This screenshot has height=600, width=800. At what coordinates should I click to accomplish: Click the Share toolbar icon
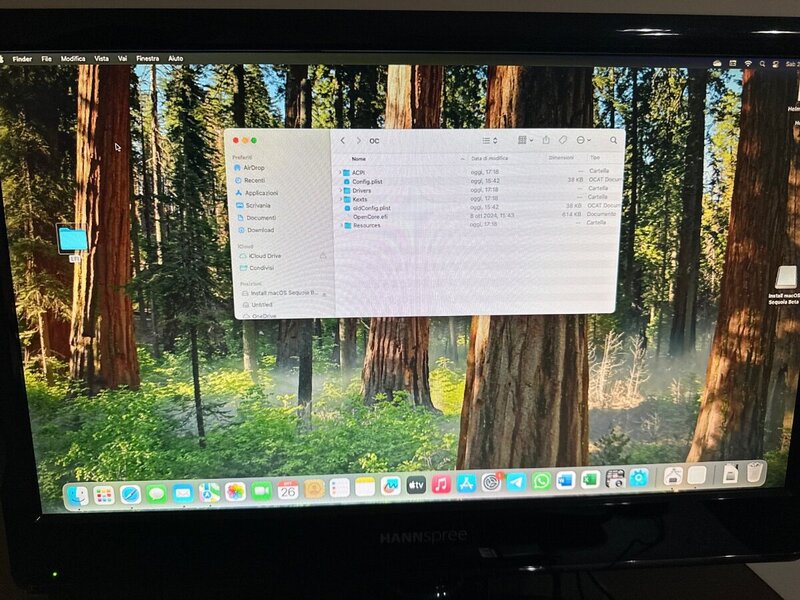[x=546, y=140]
